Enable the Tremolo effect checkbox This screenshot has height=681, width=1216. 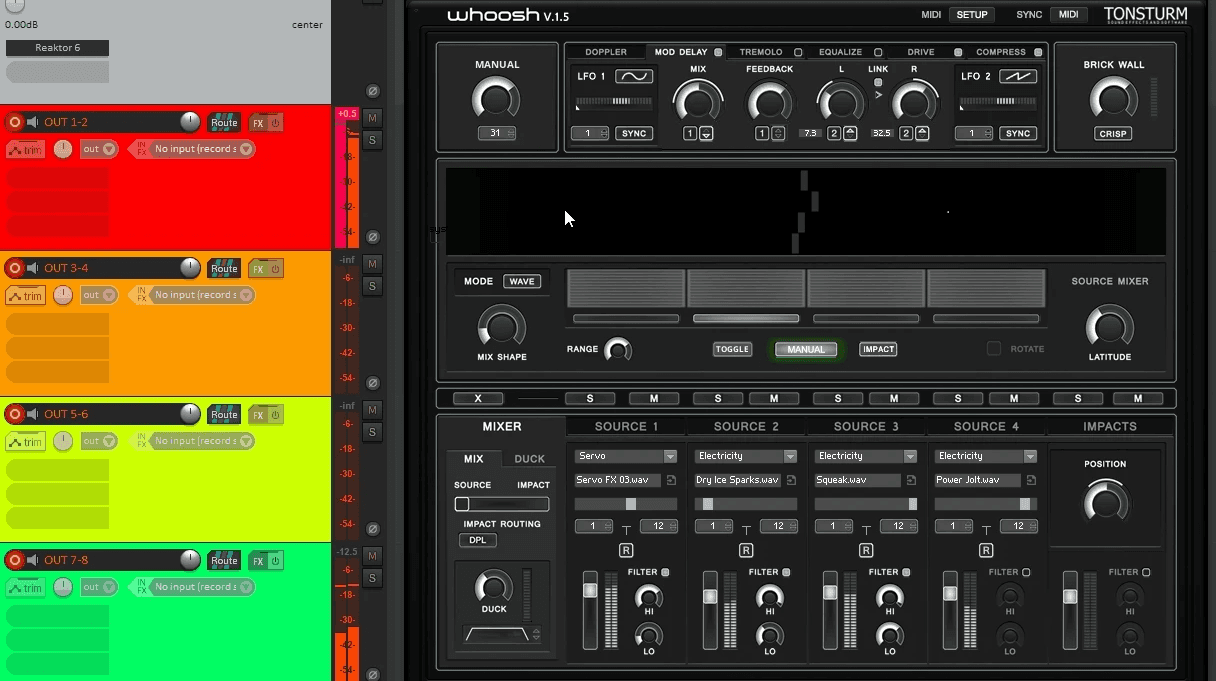[x=798, y=52]
